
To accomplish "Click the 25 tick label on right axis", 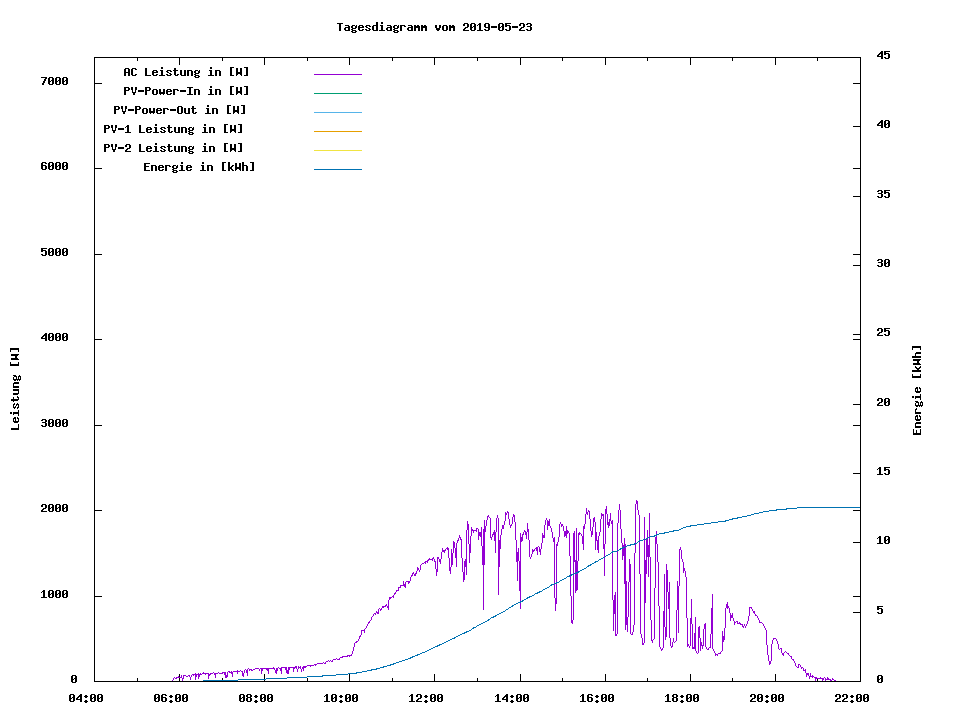I will [883, 332].
